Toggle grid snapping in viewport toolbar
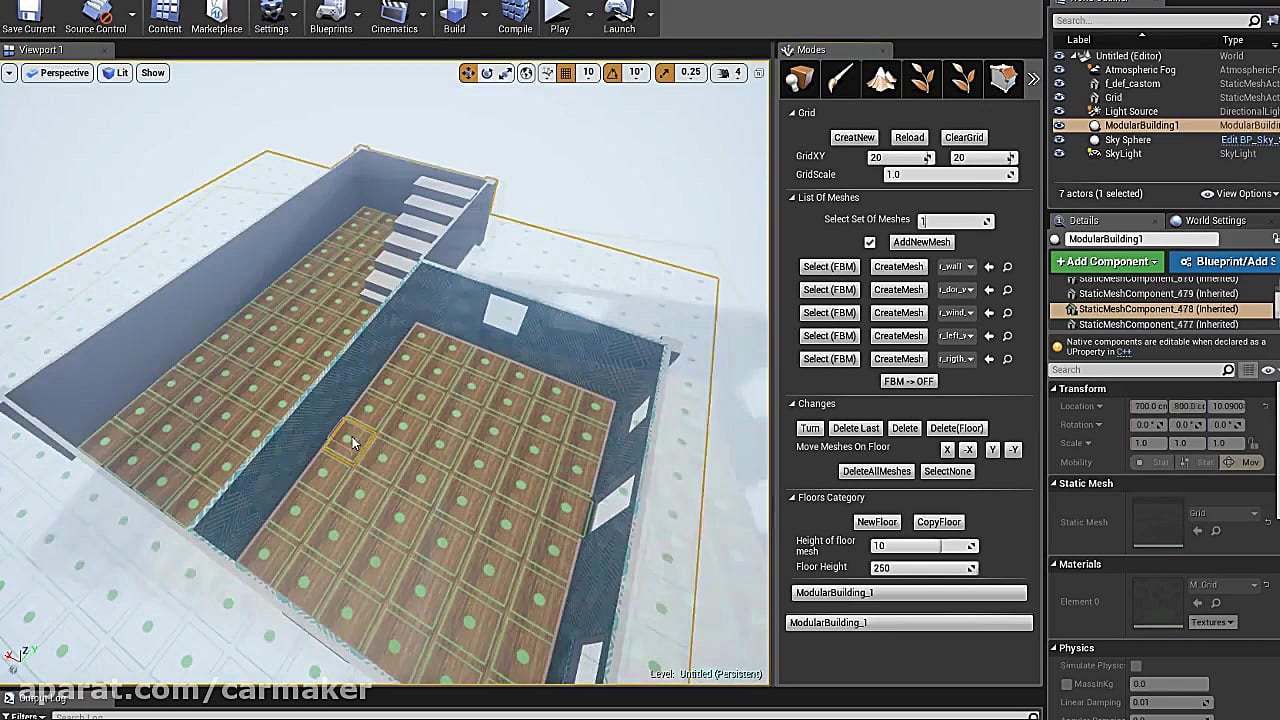Screen dimensions: 1280x720 click(566, 73)
